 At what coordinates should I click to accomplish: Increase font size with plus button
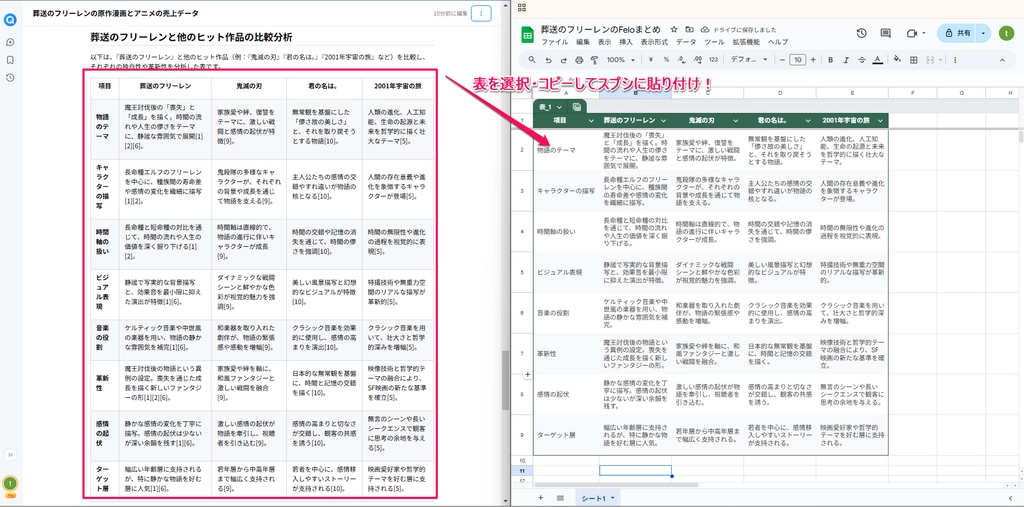click(x=813, y=60)
